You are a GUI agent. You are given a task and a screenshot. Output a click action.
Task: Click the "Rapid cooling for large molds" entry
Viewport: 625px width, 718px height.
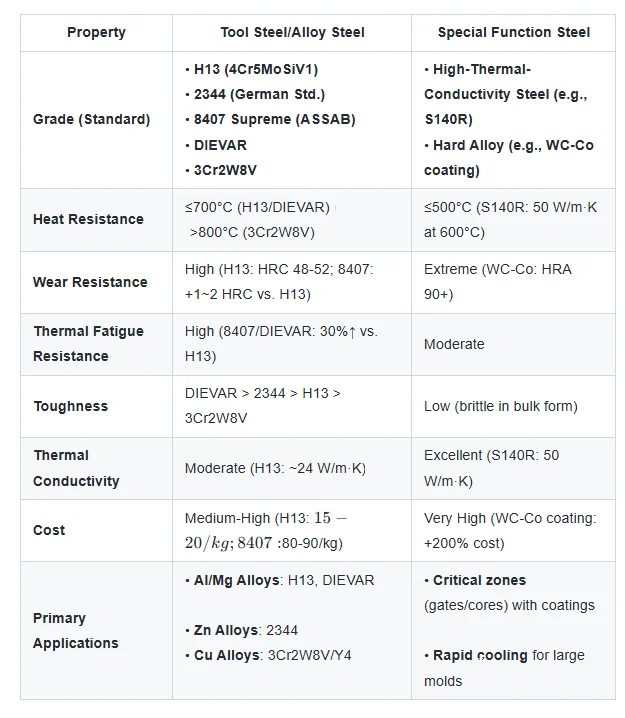pyautogui.click(x=504, y=668)
